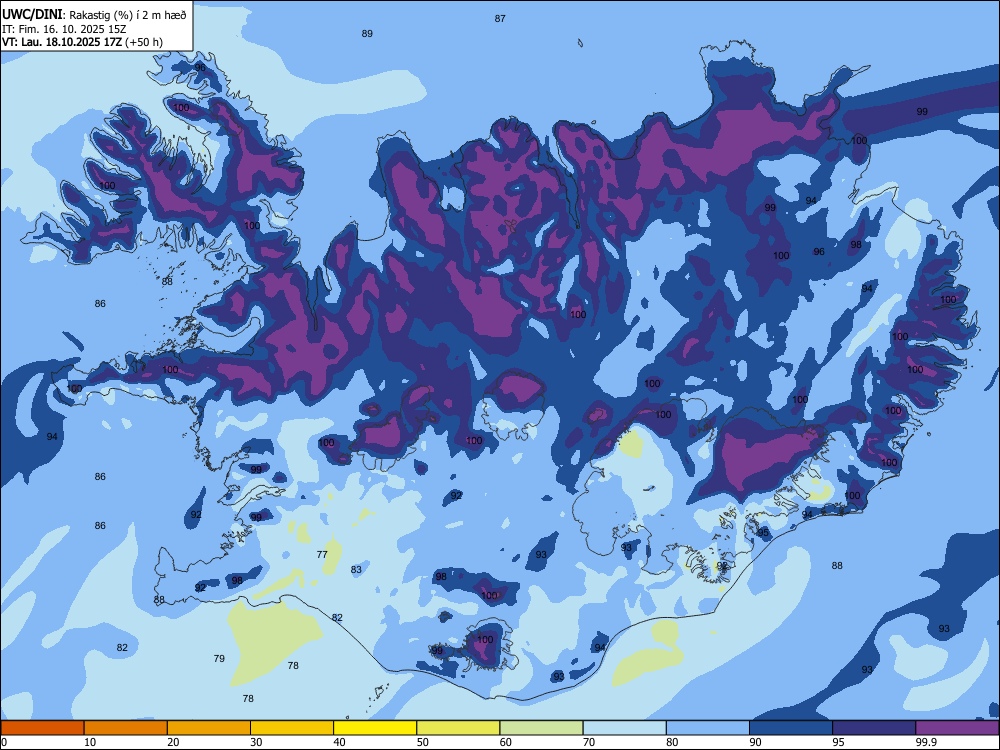Pick the 95–99.9 indigo legend swatch
The height and width of the screenshot is (750, 1000).
point(874,728)
